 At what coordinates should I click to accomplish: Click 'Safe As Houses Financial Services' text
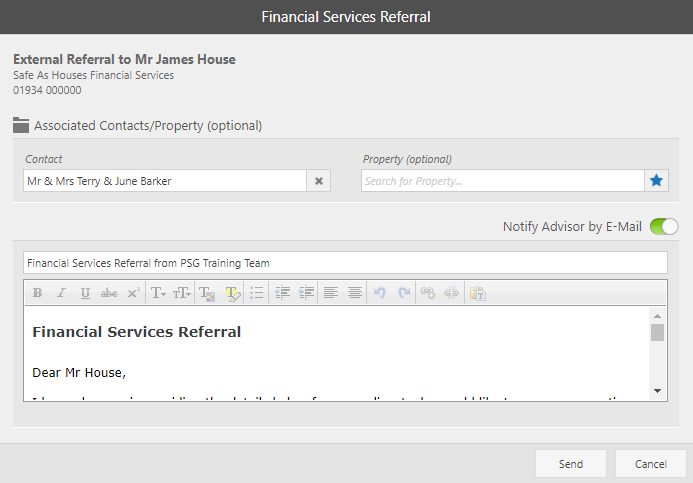[94, 75]
